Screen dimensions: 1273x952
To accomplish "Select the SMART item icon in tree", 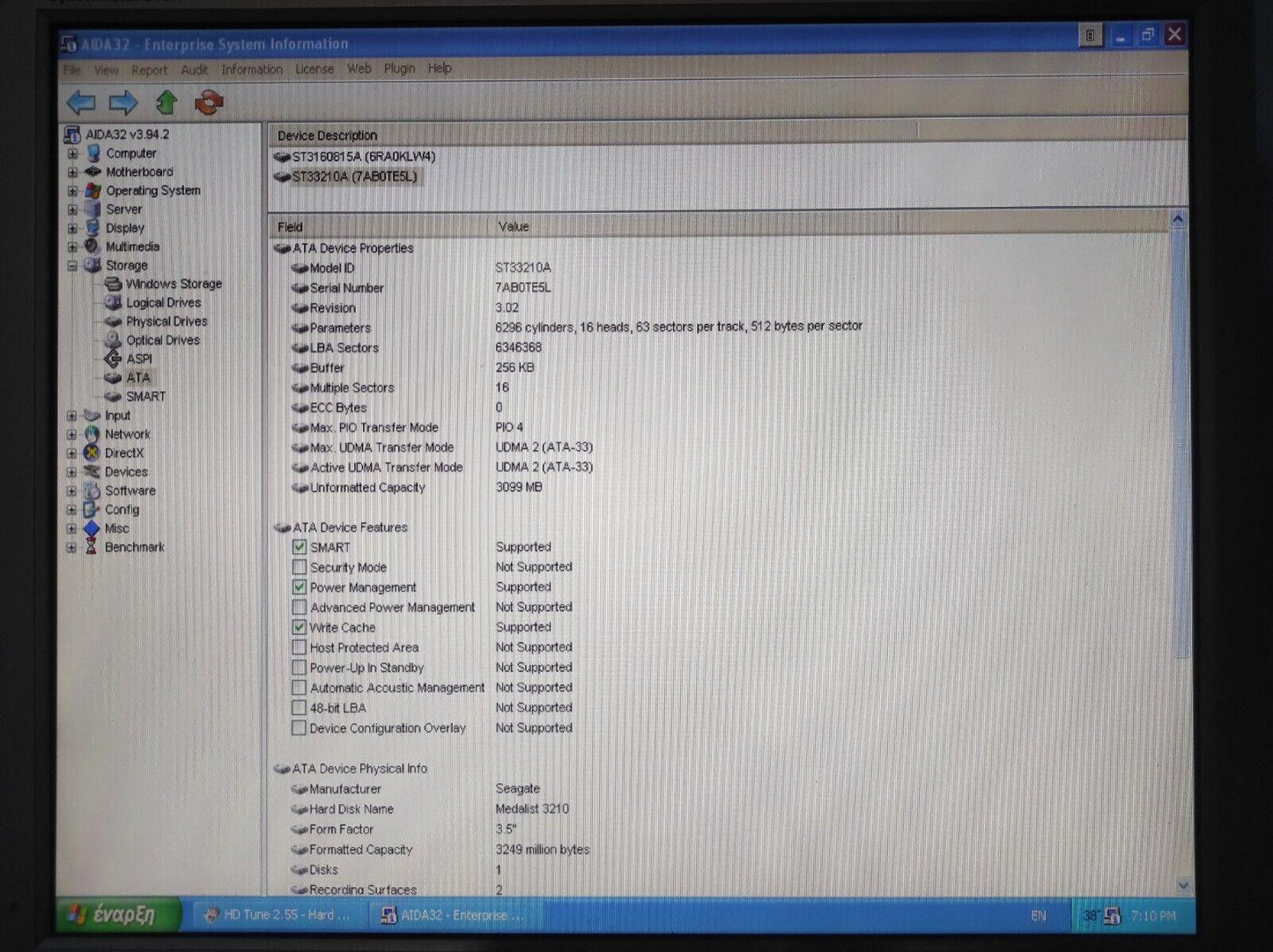I will 113,396.
